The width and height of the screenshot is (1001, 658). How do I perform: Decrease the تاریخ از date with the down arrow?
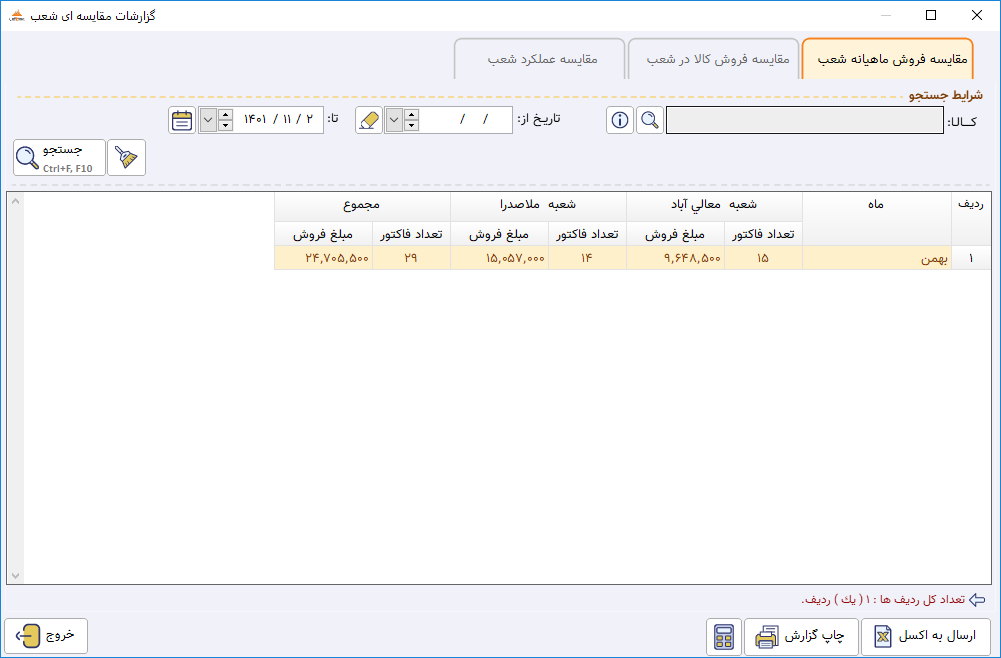click(412, 126)
